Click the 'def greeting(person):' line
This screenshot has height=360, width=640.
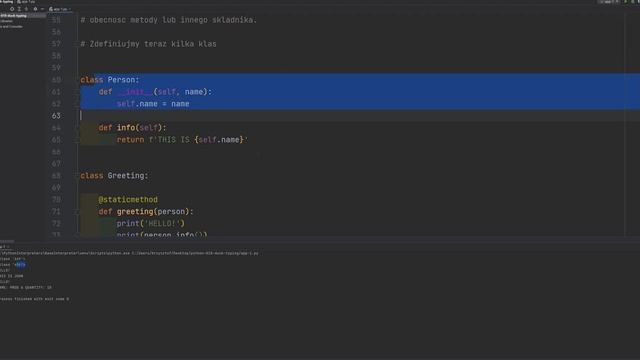[x=146, y=211]
